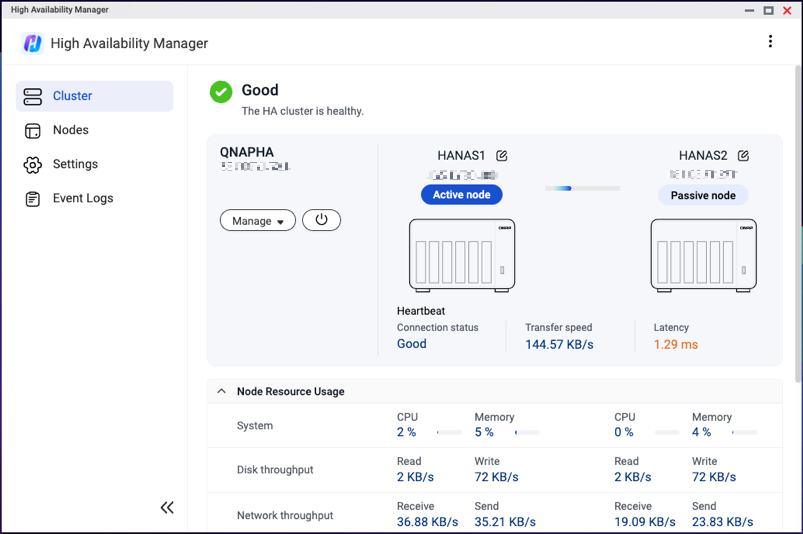The height and width of the screenshot is (534, 803).
Task: Open the three-dot more options menu
Action: click(x=770, y=42)
